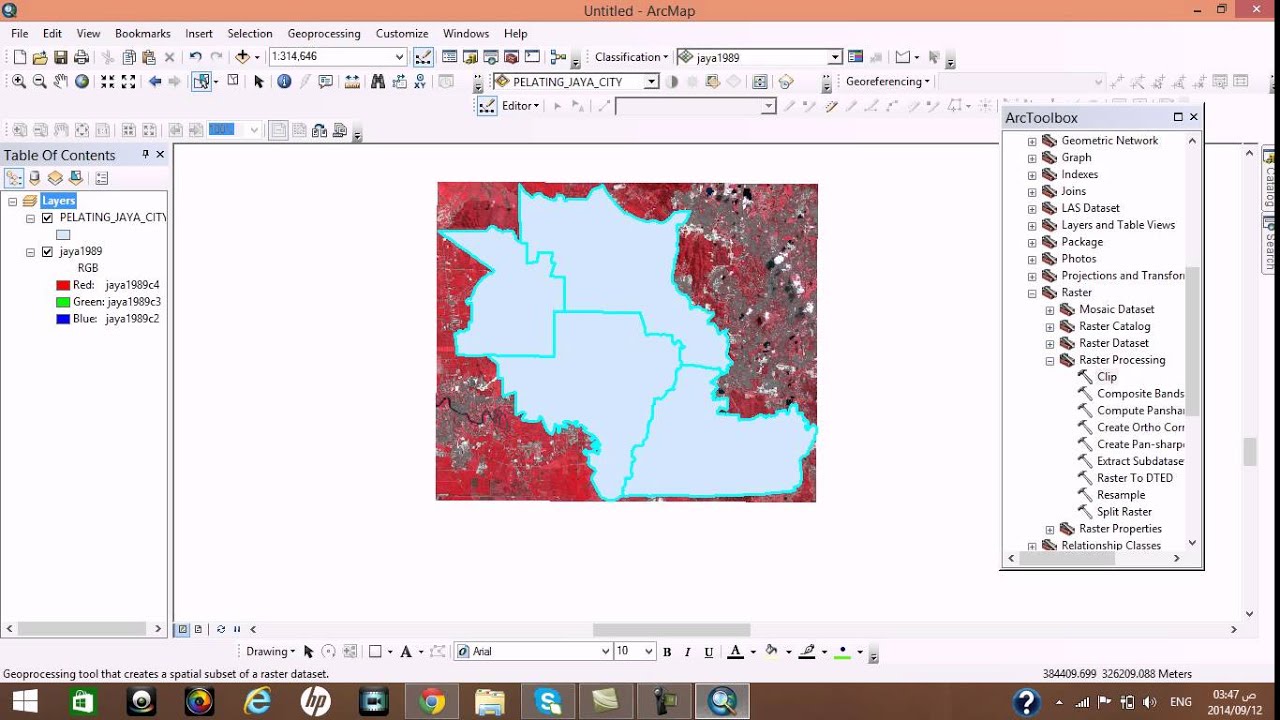Open the Geoprocessing menu
This screenshot has width=1280, height=720.
pyautogui.click(x=324, y=34)
